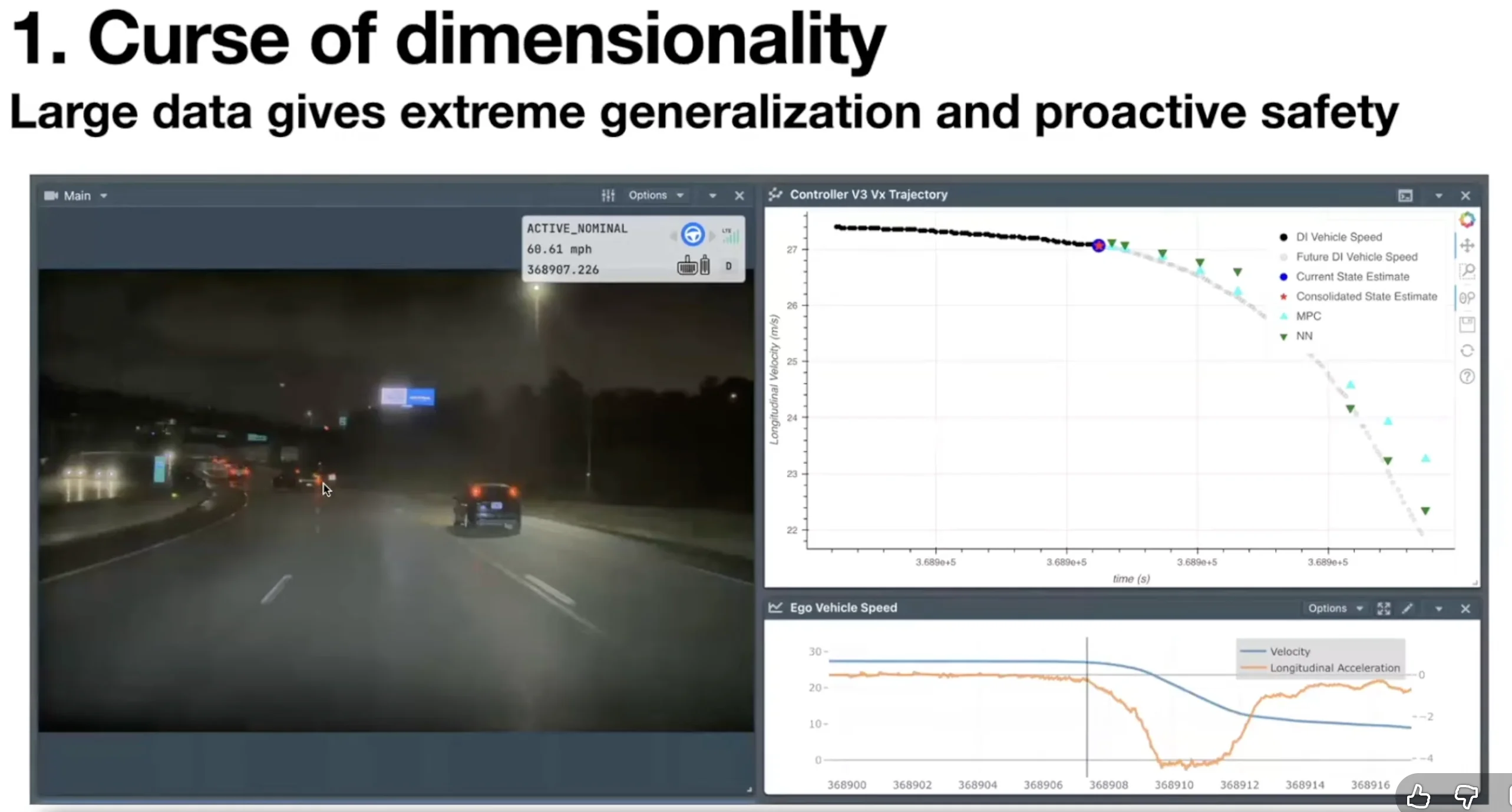This screenshot has width=1512, height=812.
Task: Open the sliders settings icon in Main panel
Action: [x=608, y=195]
